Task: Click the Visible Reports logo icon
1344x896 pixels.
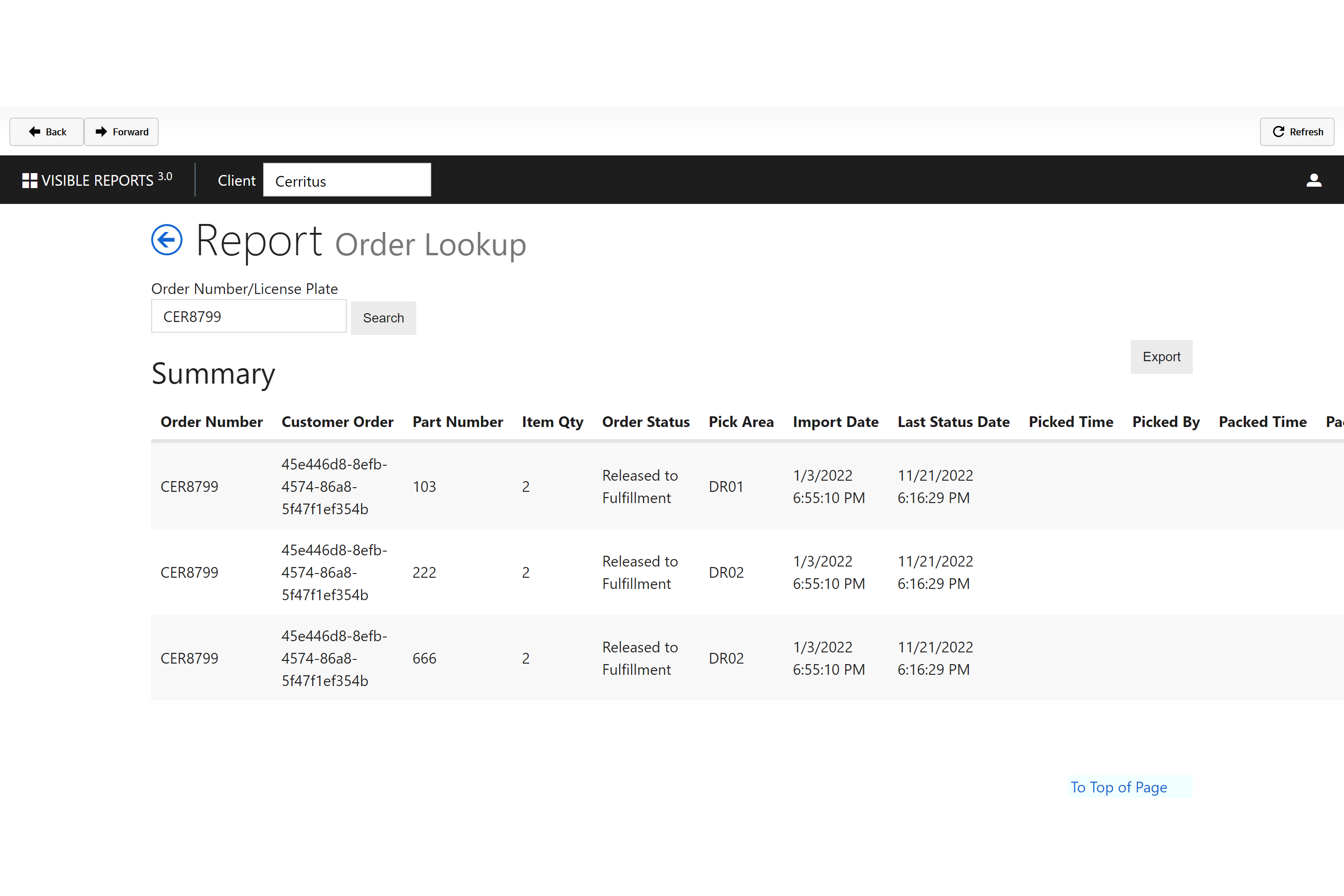Action: click(x=27, y=179)
